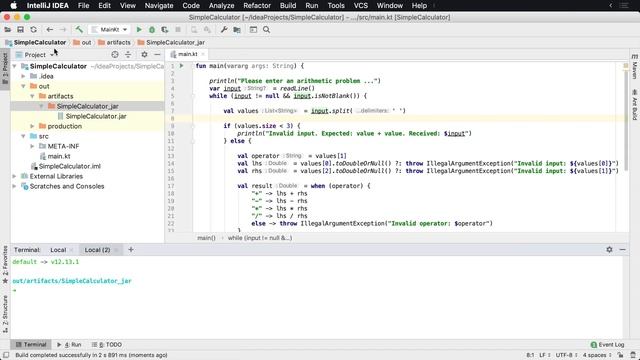
Task: Collapse the SimpleCalculator root node
Action: (x=15, y=66)
